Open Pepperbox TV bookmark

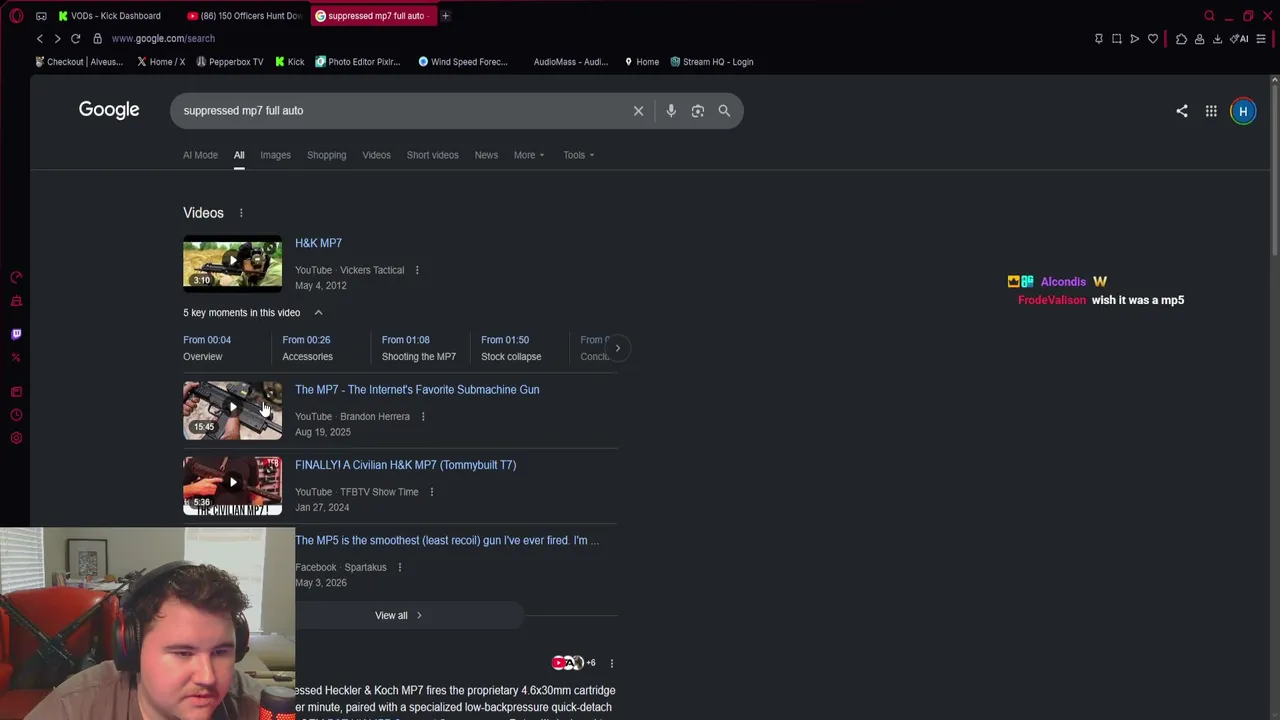[x=229, y=62]
